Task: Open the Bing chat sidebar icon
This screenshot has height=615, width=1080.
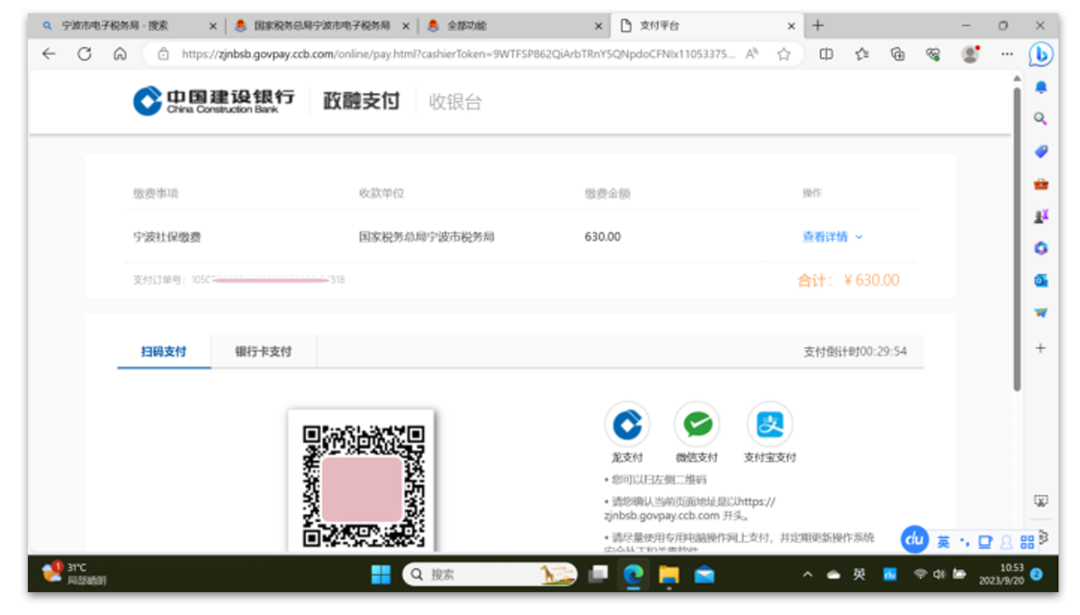Action: click(x=1041, y=54)
